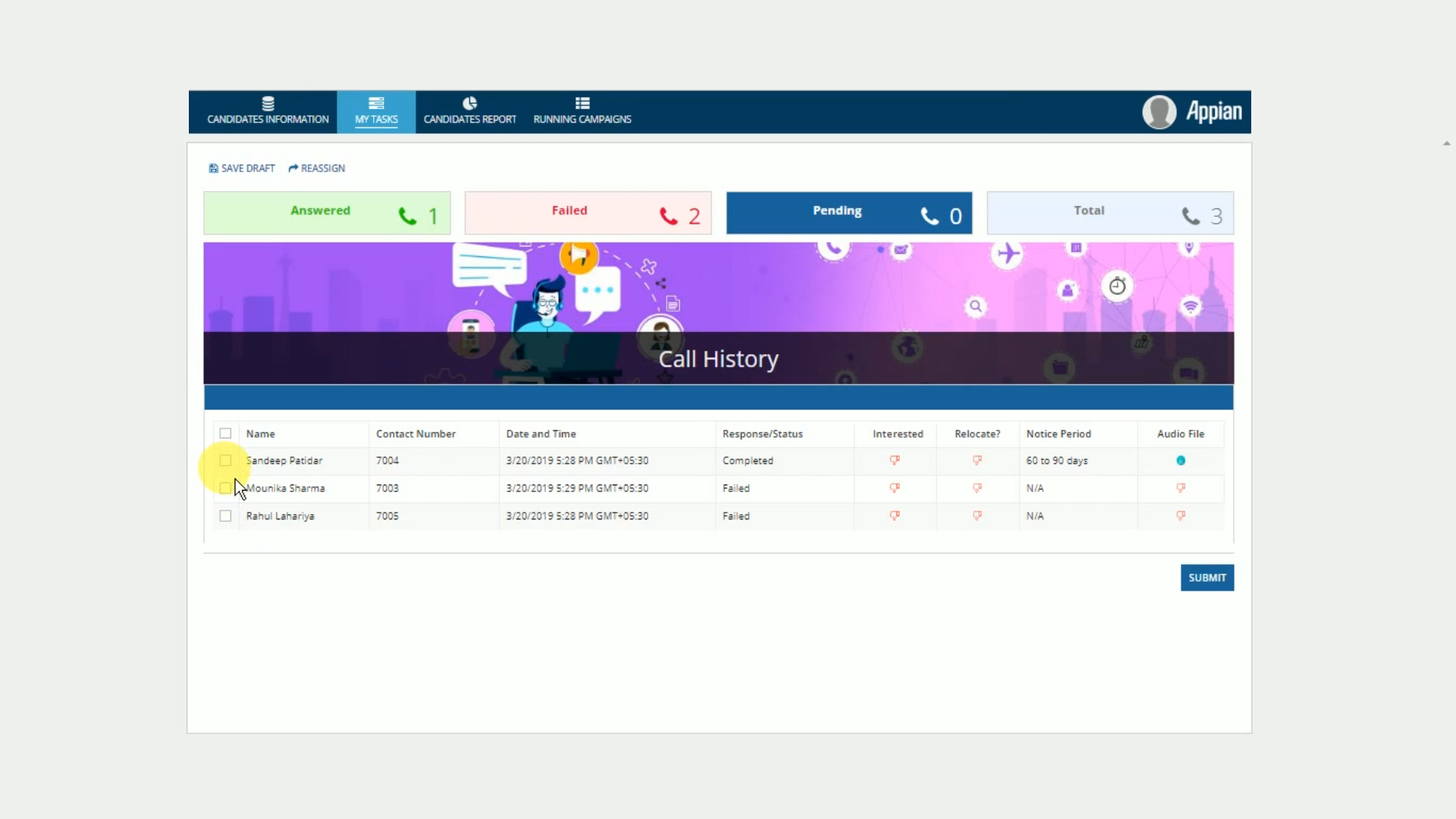Screen dimensions: 1456x819
Task: Click the Reassign arrow icon
Action: 293,168
